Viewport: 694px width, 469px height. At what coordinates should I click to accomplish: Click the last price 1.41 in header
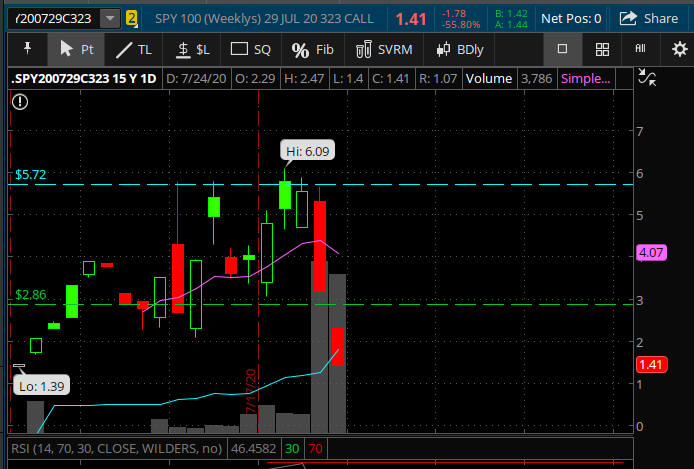(411, 19)
